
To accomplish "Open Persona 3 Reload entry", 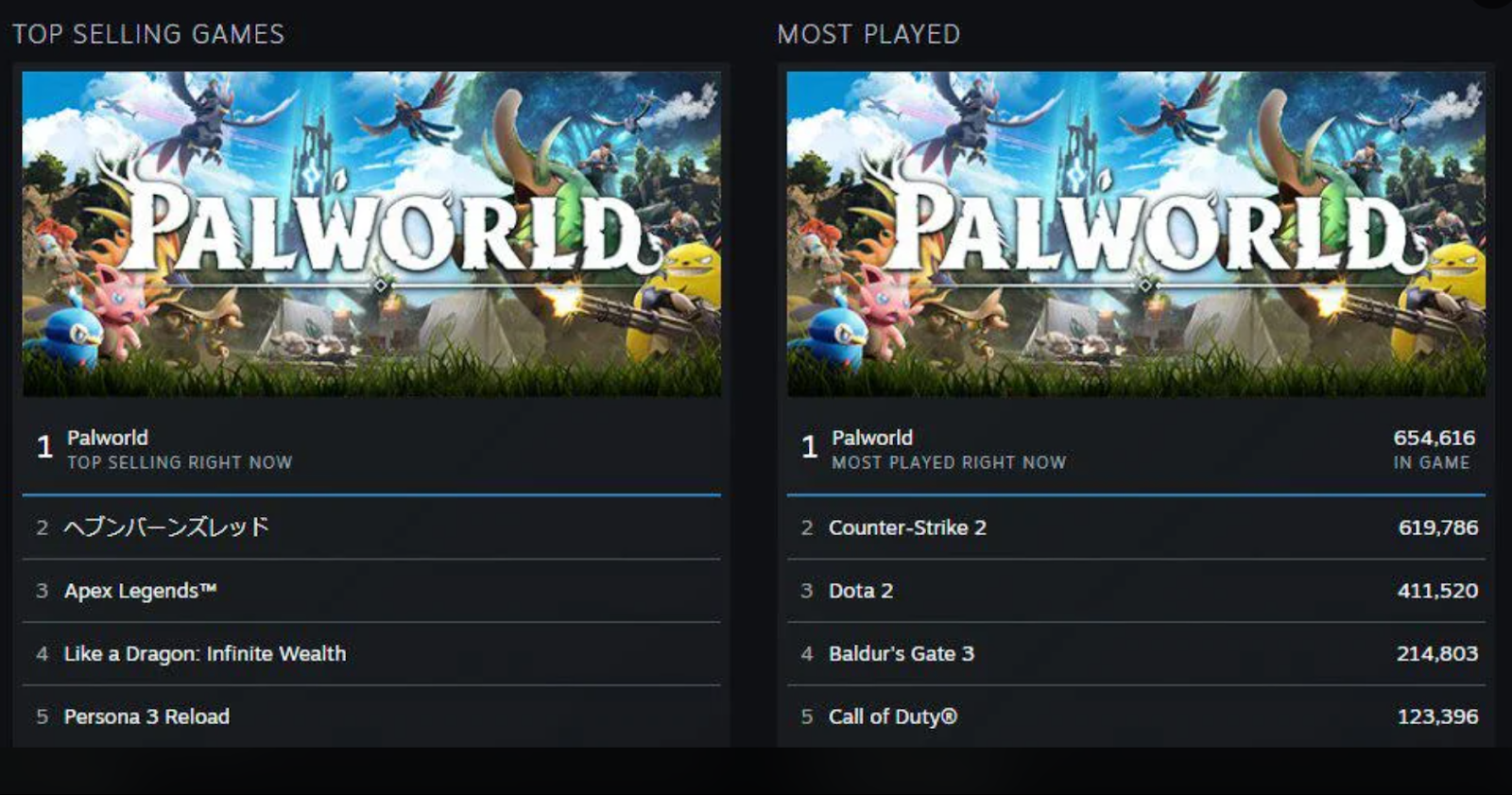I will click(x=371, y=717).
